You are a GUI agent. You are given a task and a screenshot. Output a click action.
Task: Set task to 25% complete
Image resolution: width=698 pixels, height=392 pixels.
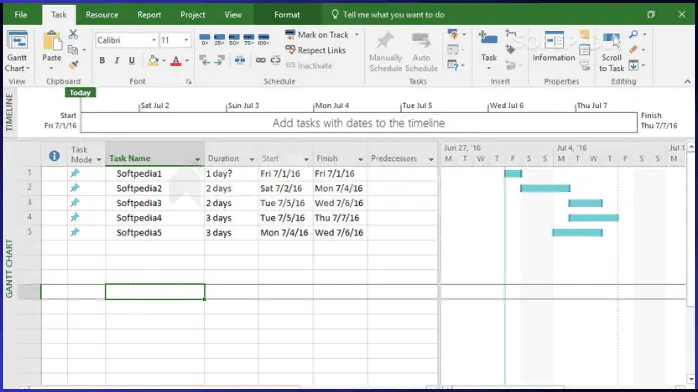tap(219, 39)
